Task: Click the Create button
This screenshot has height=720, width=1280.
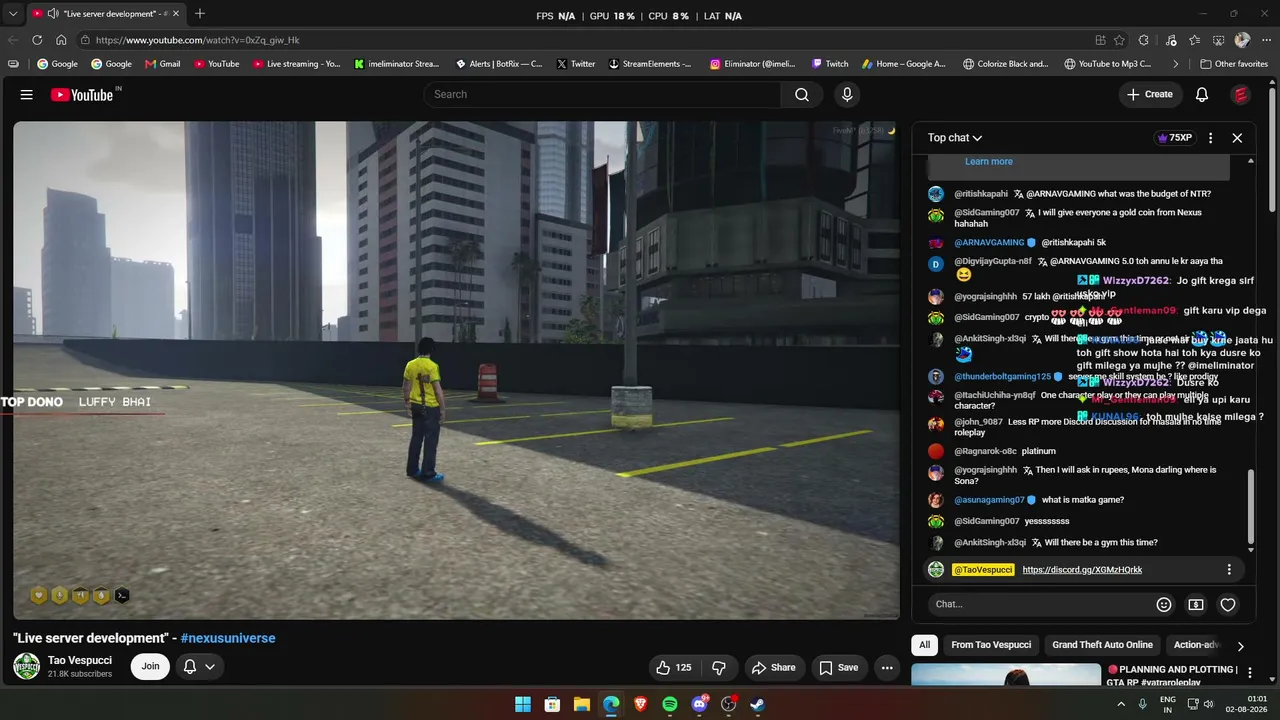Action: (x=1150, y=95)
